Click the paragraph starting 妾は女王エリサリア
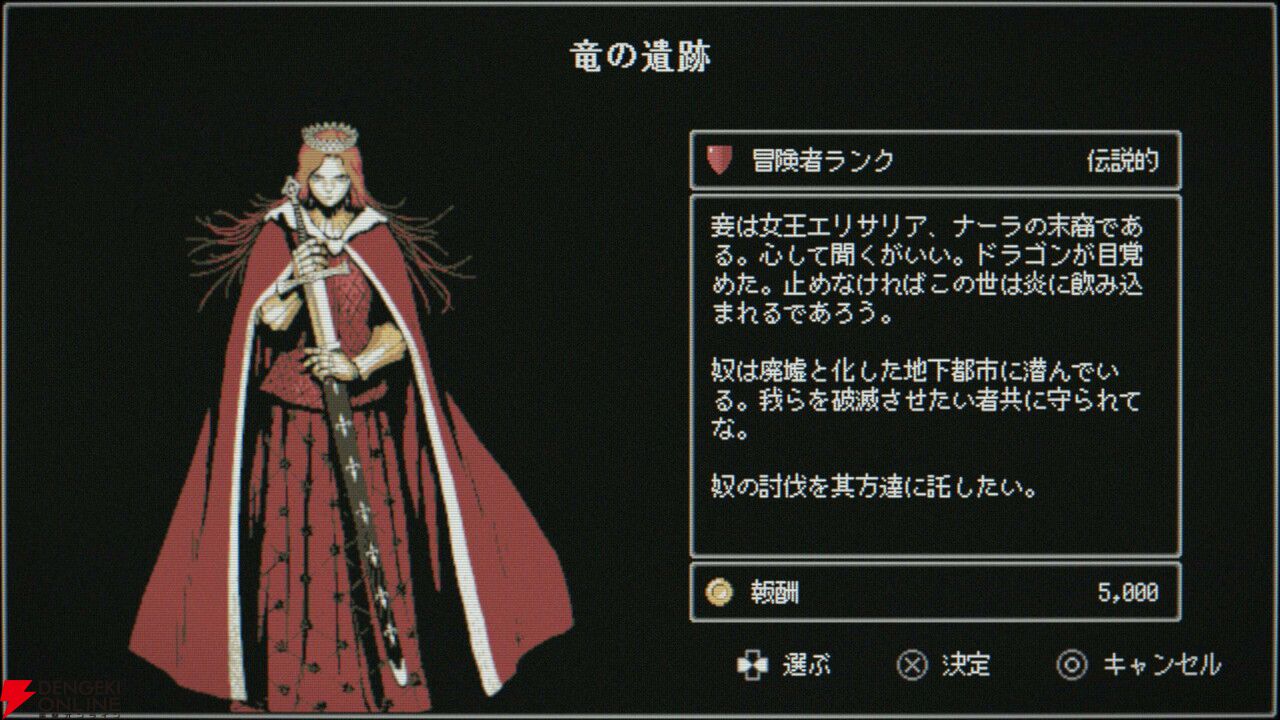 (927, 267)
